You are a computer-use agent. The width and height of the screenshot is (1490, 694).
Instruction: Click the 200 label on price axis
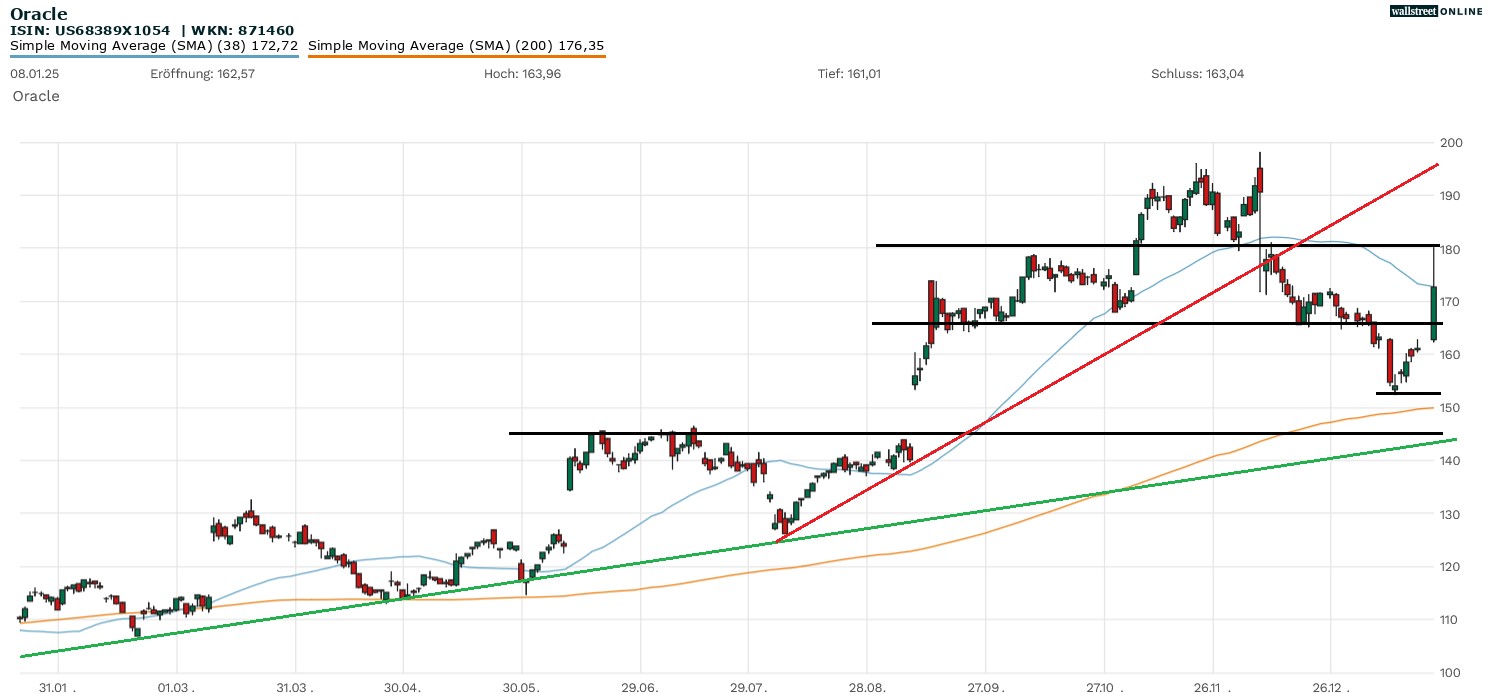1451,143
